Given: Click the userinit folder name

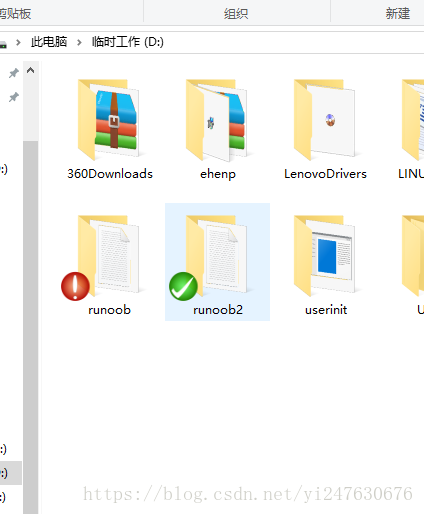Looking at the screenshot, I should [326, 310].
